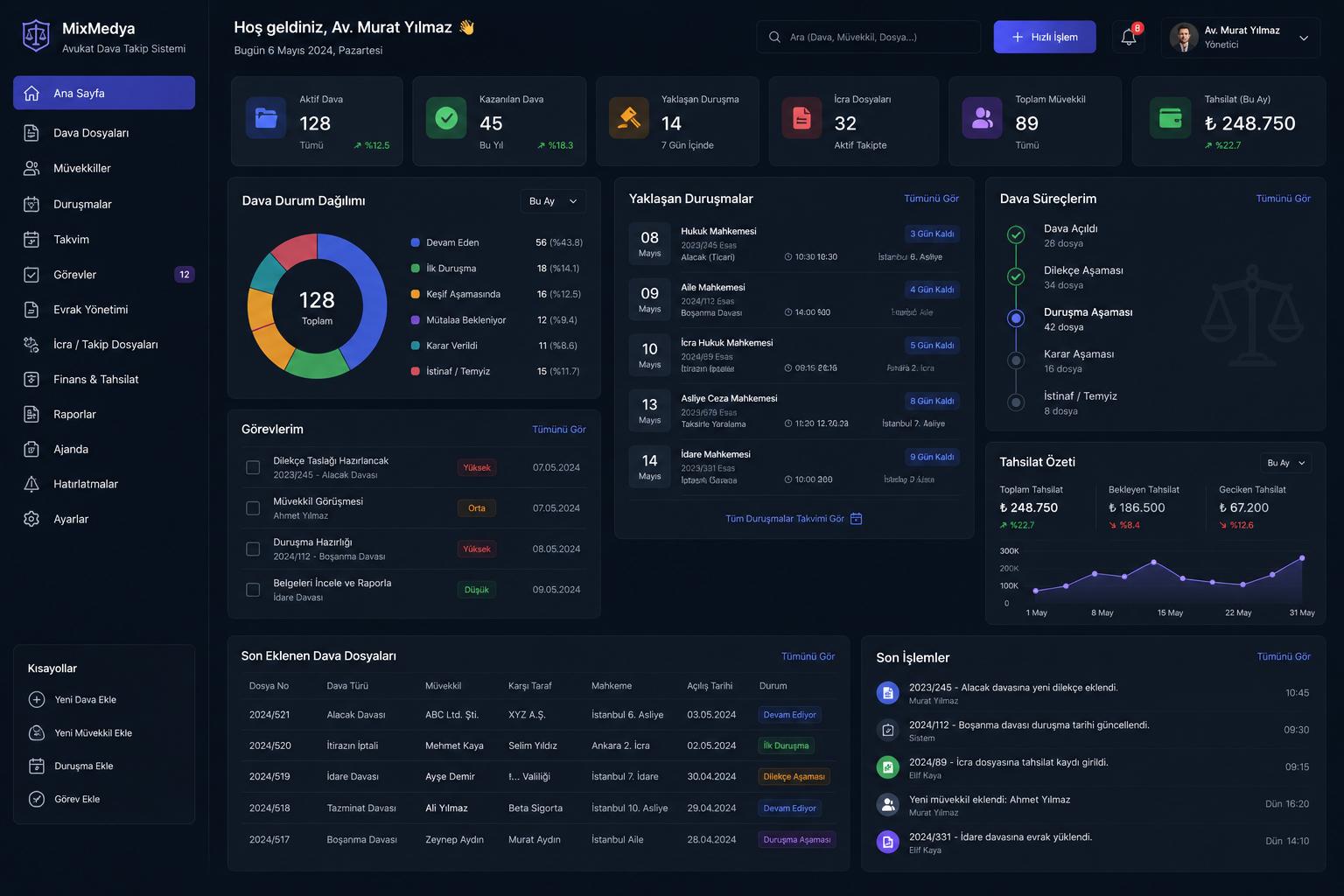Open the Bu Ay dropdown in Tahsilat Özeti
The height and width of the screenshot is (896, 1344).
pos(1287,463)
